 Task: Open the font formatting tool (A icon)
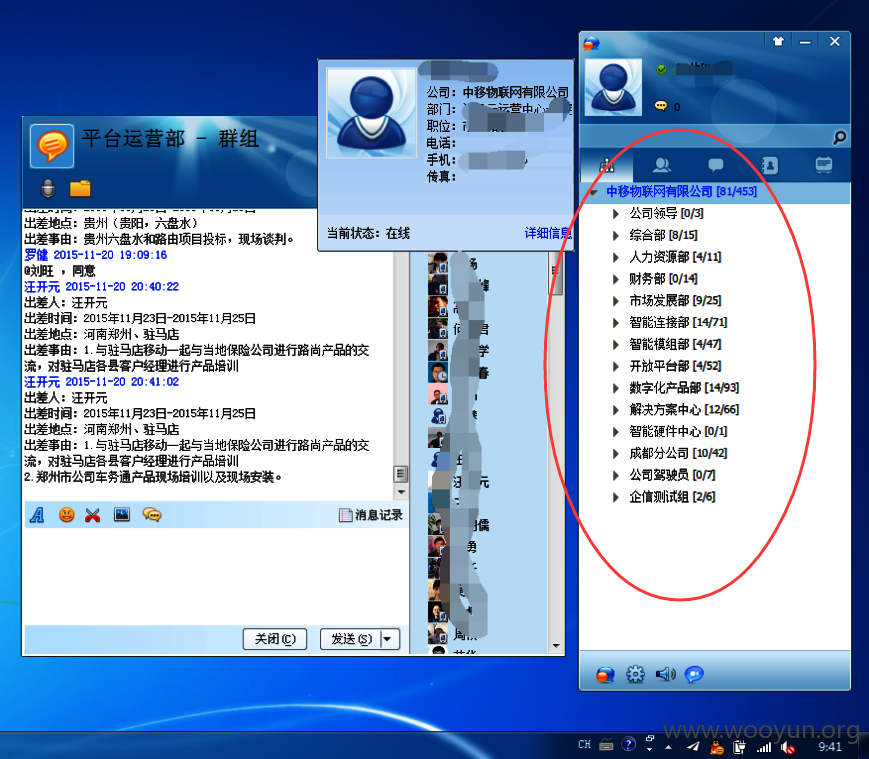pyautogui.click(x=37, y=515)
